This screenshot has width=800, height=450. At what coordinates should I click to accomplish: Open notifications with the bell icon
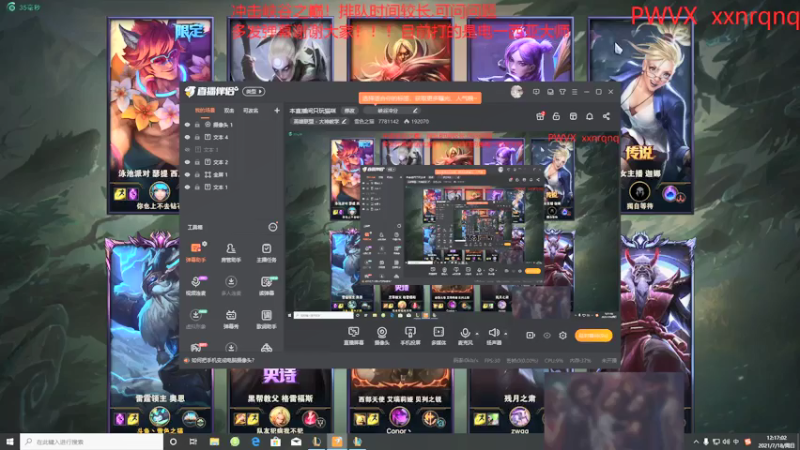pyautogui.click(x=589, y=116)
